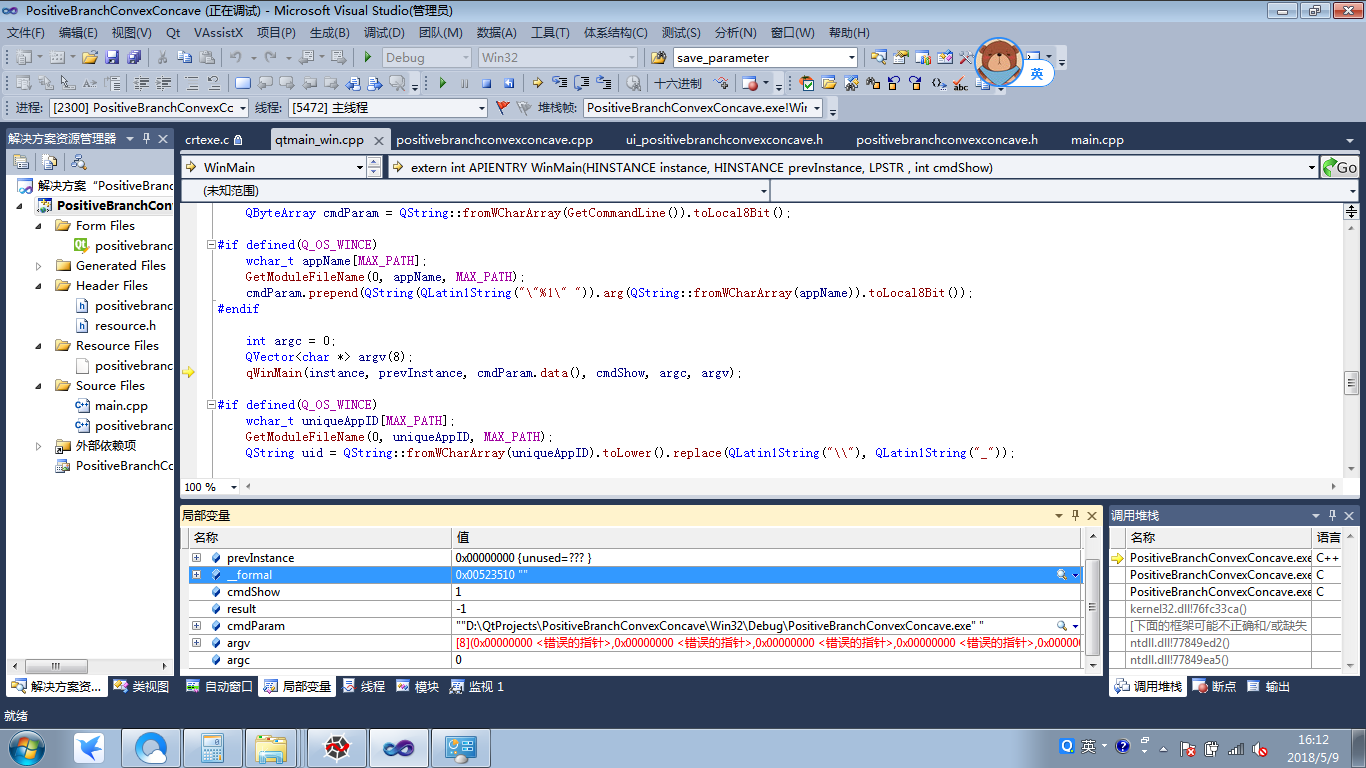Image resolution: width=1366 pixels, height=768 pixels.
Task: Click the Navigate Backward toolbar icon
Action: 306,57
